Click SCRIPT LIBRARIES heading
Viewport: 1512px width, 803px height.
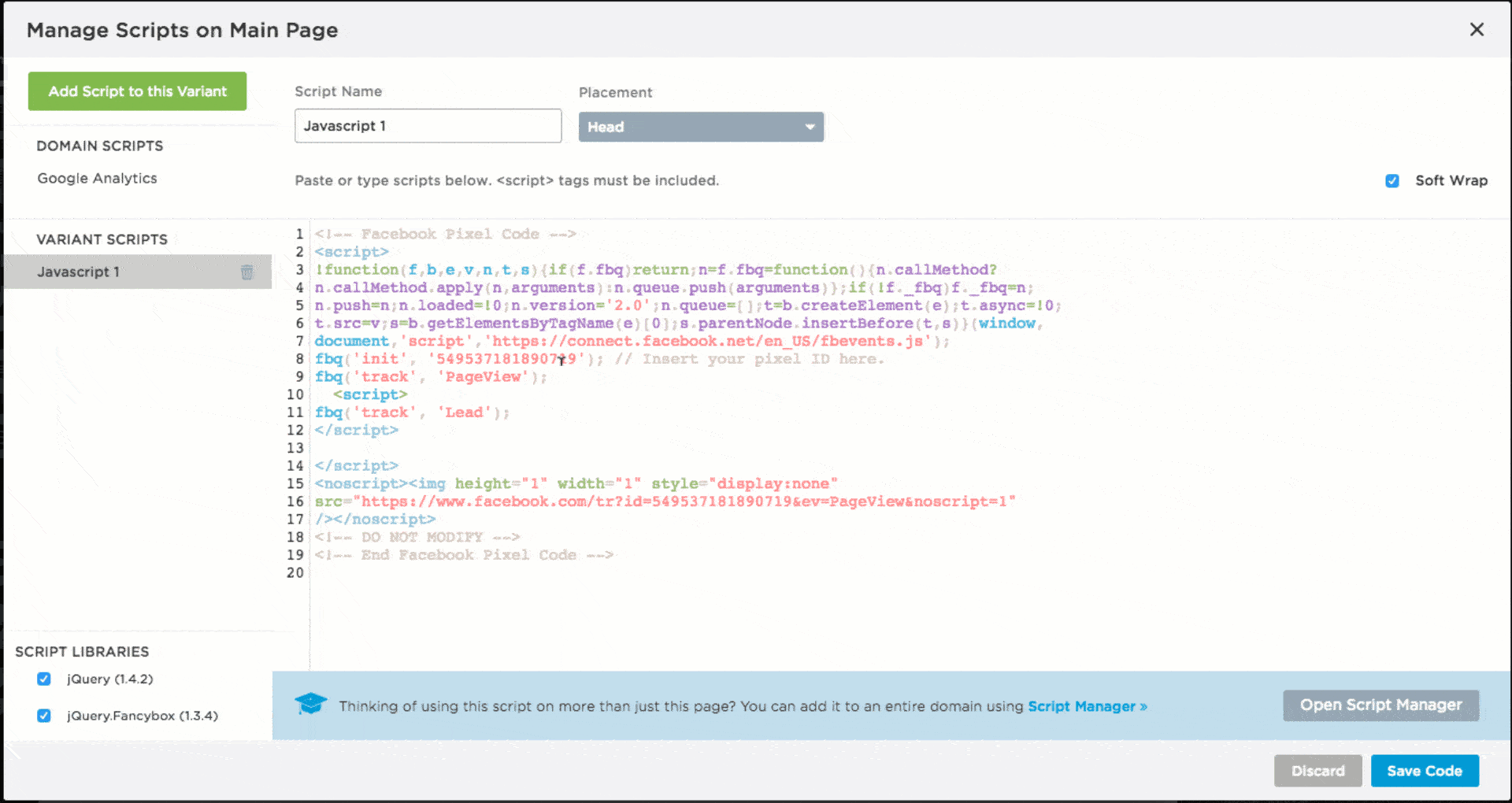click(x=82, y=652)
